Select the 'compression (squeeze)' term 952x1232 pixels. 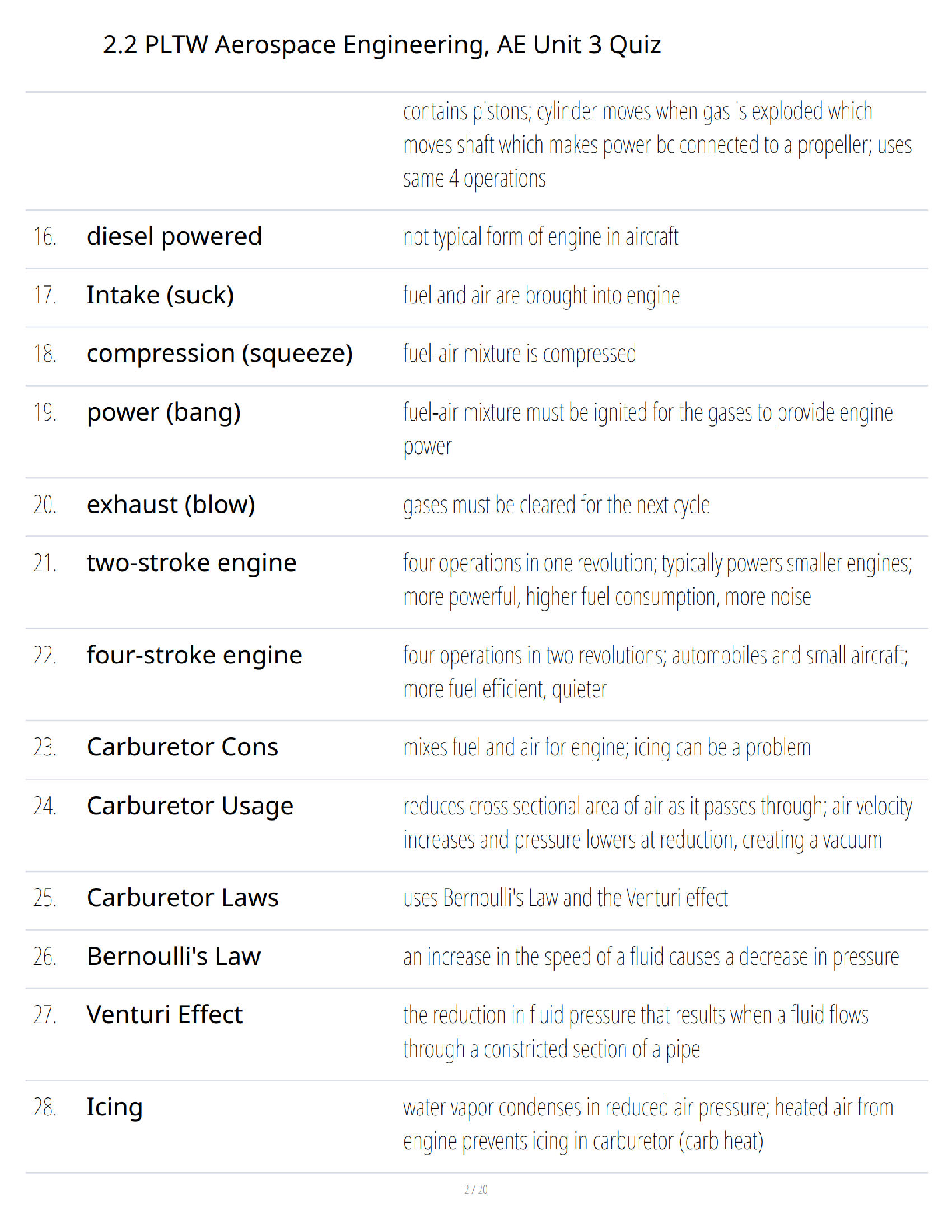219,354
